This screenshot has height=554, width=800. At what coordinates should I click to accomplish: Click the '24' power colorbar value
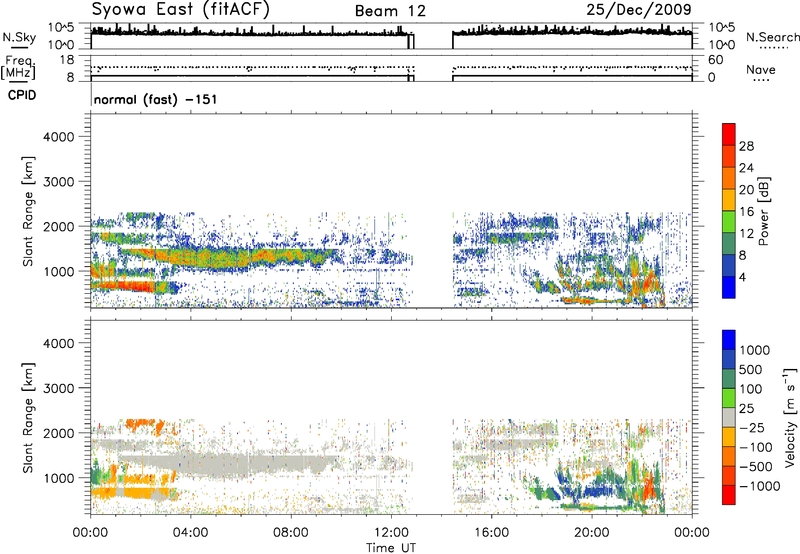pos(746,168)
